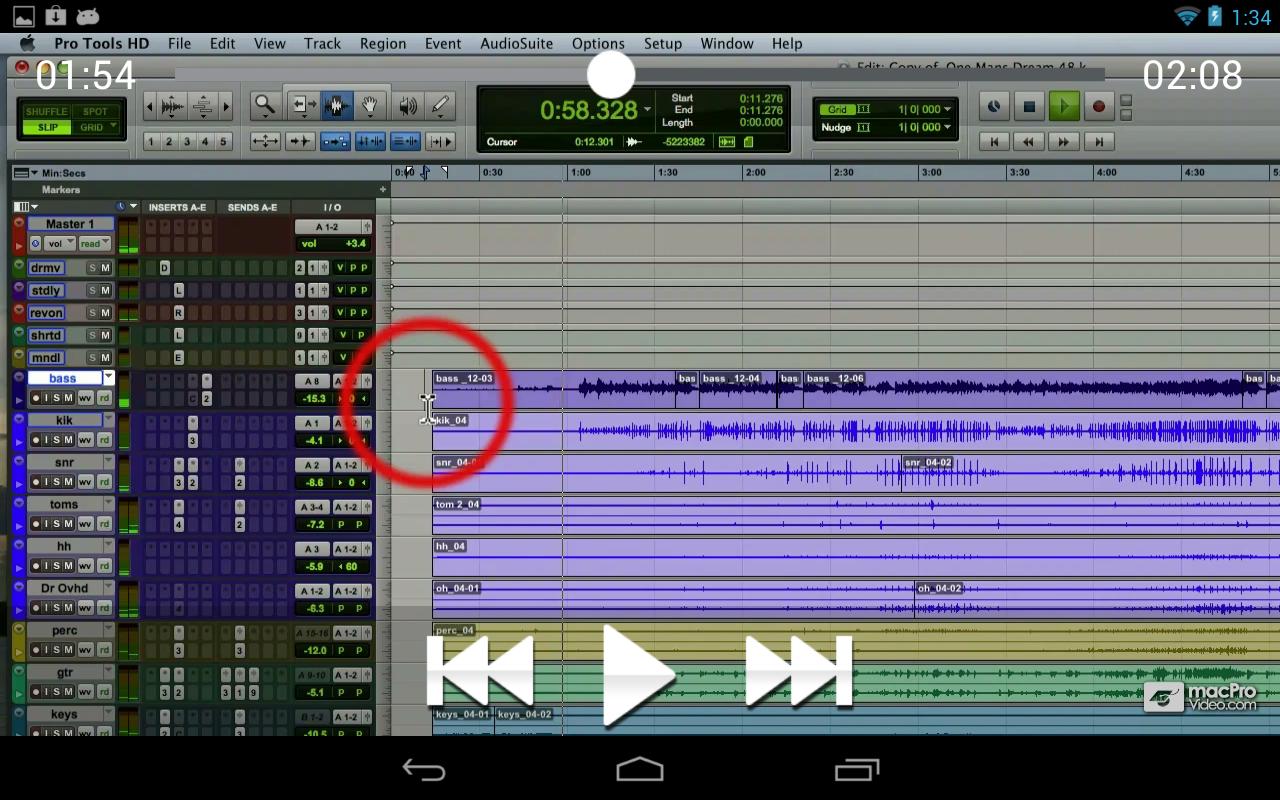Click Go to End transport button
The width and height of the screenshot is (1280, 800).
(x=1099, y=142)
